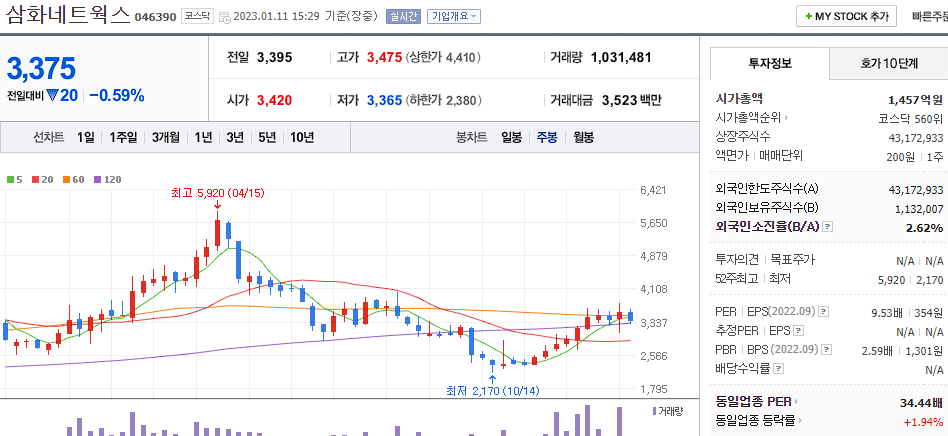This screenshot has width=948, height=436.
Task: Select the 10년 line chart period
Action: [302, 137]
